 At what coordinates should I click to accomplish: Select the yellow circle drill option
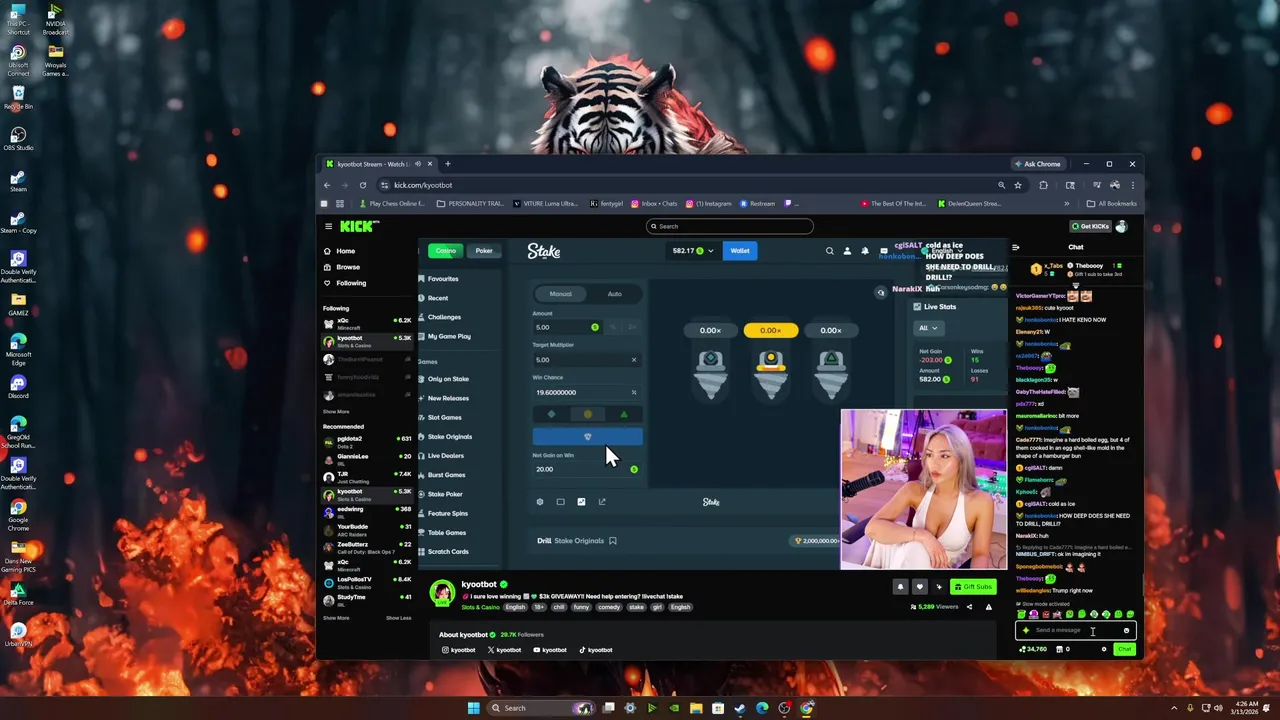[587, 414]
